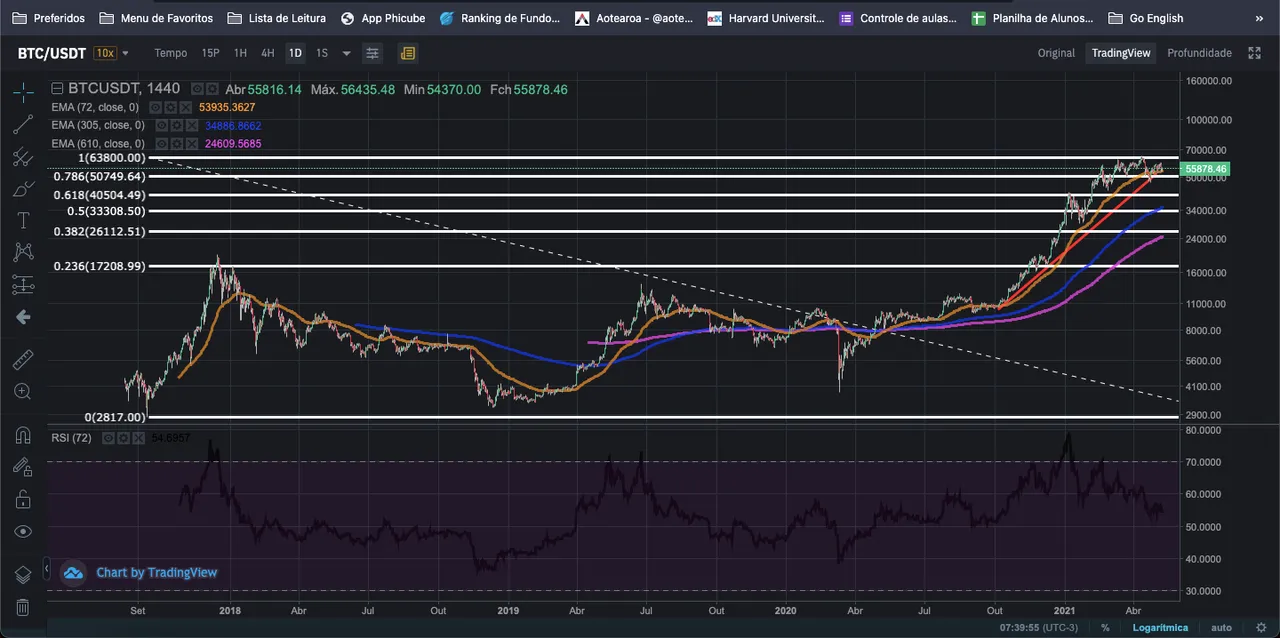Screen dimensions: 1280x638
Task: Toggle Logarítmica scale
Action: coord(1160,628)
